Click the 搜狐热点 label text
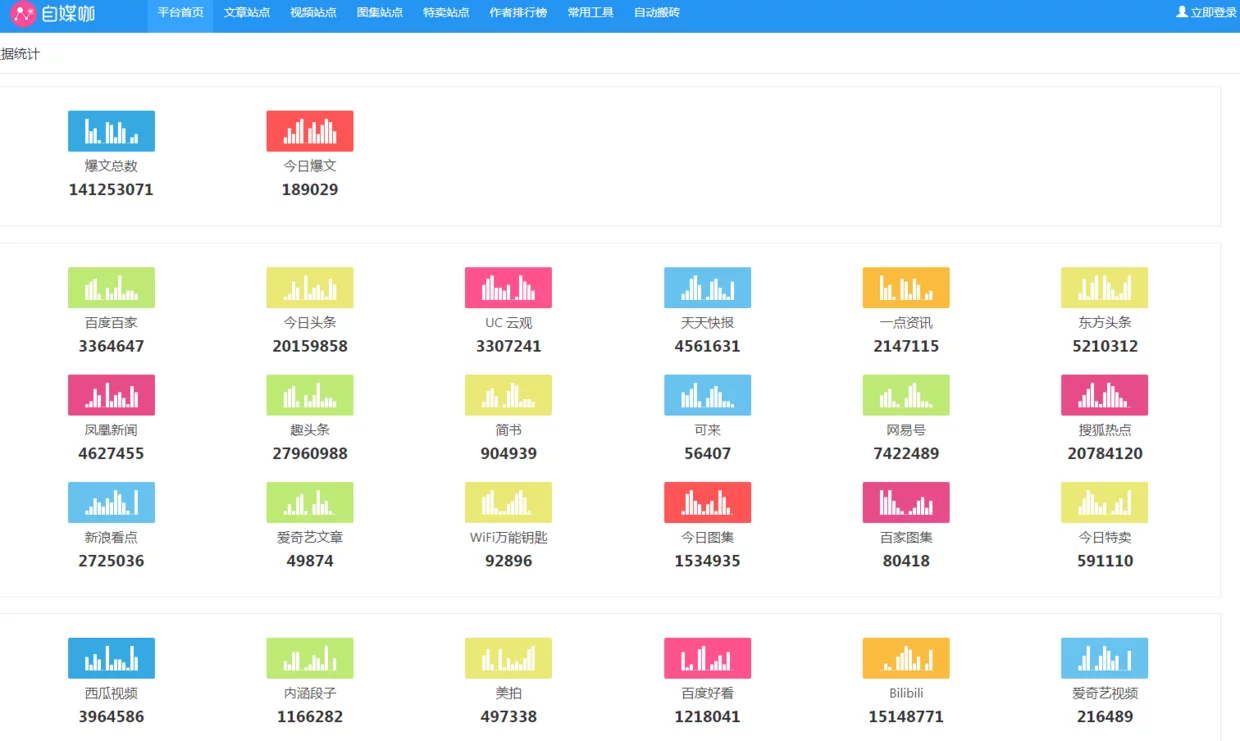The height and width of the screenshot is (741, 1240). 1105,430
